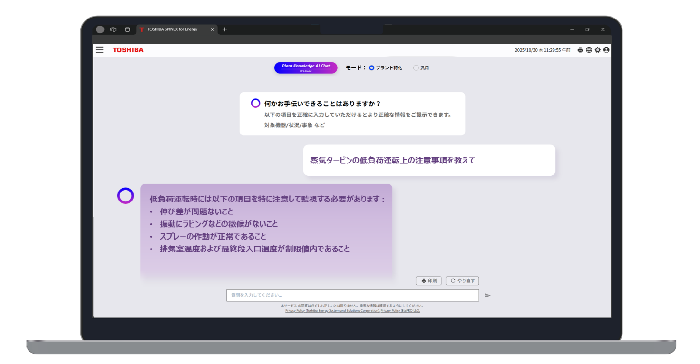Click the red TOSHIBA logo
The height and width of the screenshot is (364, 700).
pos(128,50)
